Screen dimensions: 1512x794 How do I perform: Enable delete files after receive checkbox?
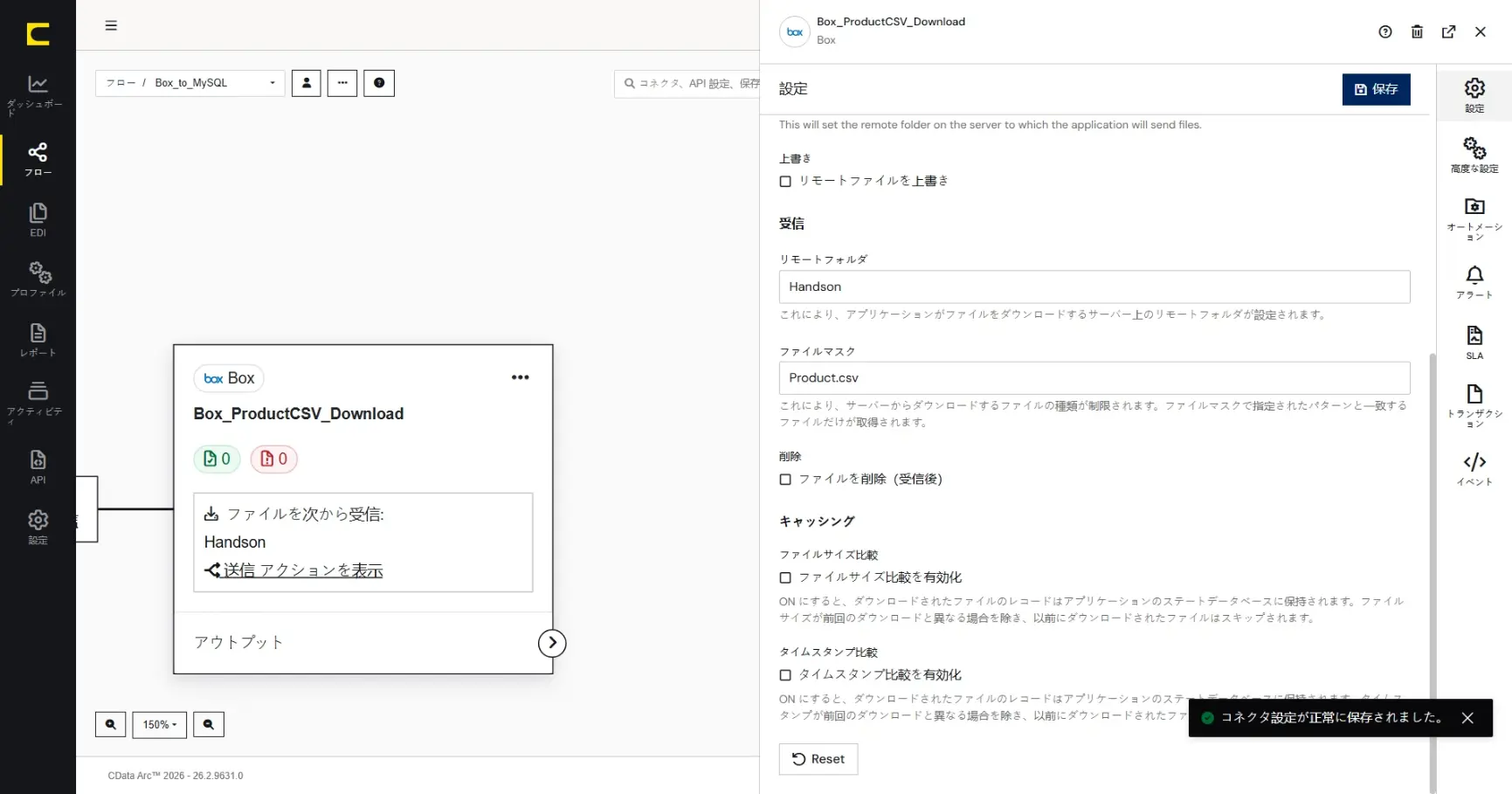click(x=785, y=480)
